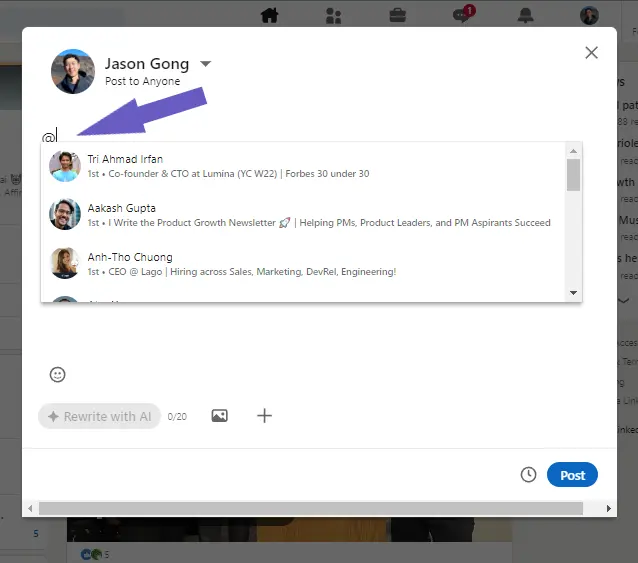The width and height of the screenshot is (638, 563).
Task: Open the Jobs briefcase icon
Action: coord(398,15)
